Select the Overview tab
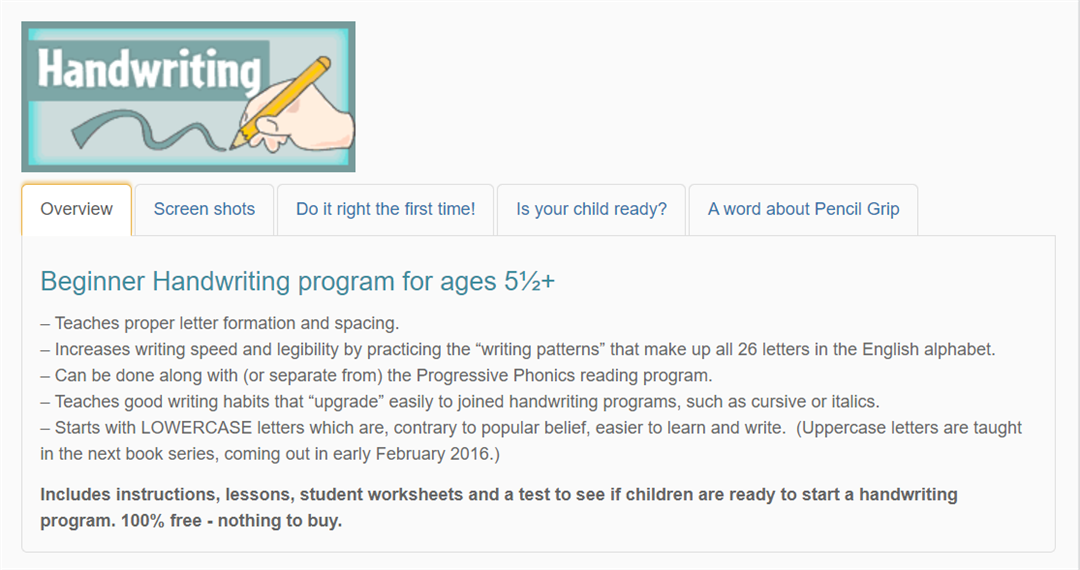This screenshot has height=570, width=1080. pos(76,209)
